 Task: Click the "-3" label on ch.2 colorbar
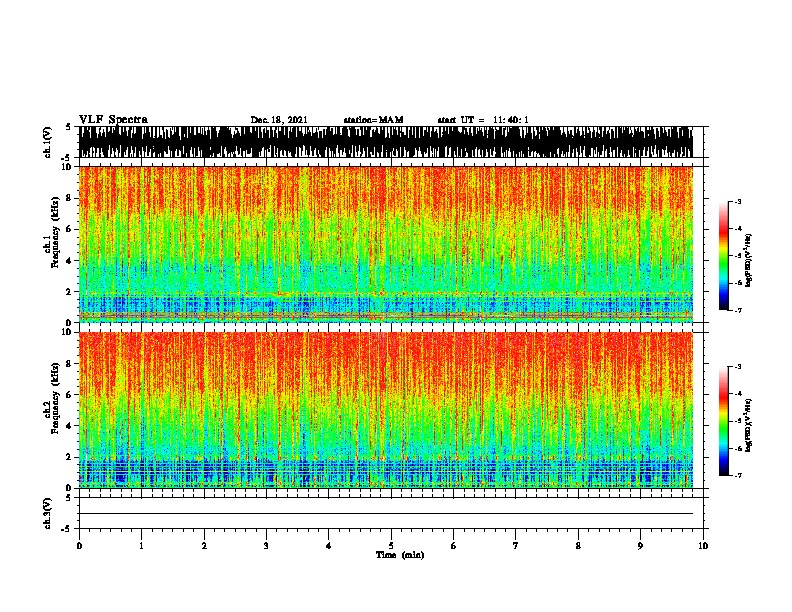tap(738, 367)
